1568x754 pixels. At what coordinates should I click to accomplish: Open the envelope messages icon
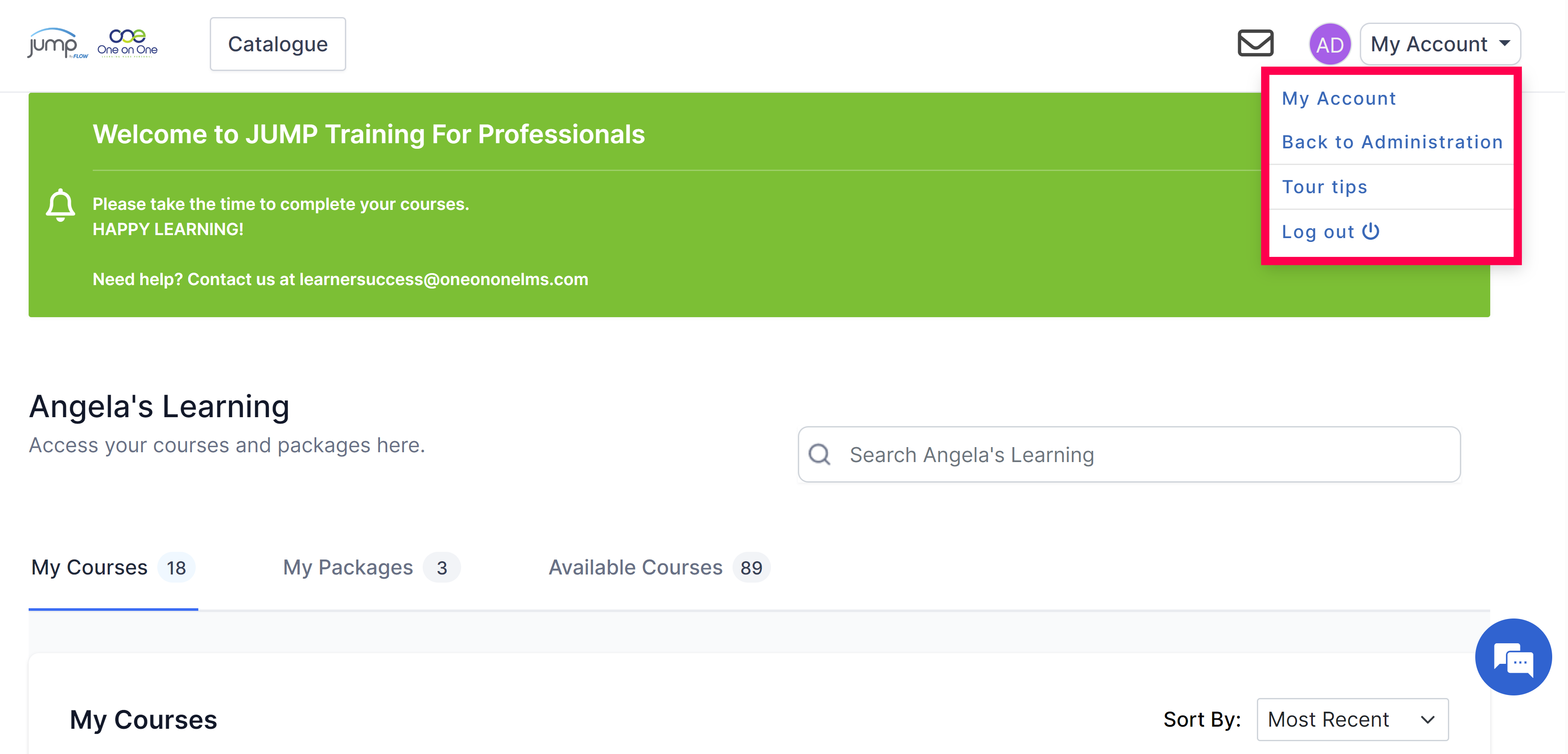tap(1255, 43)
